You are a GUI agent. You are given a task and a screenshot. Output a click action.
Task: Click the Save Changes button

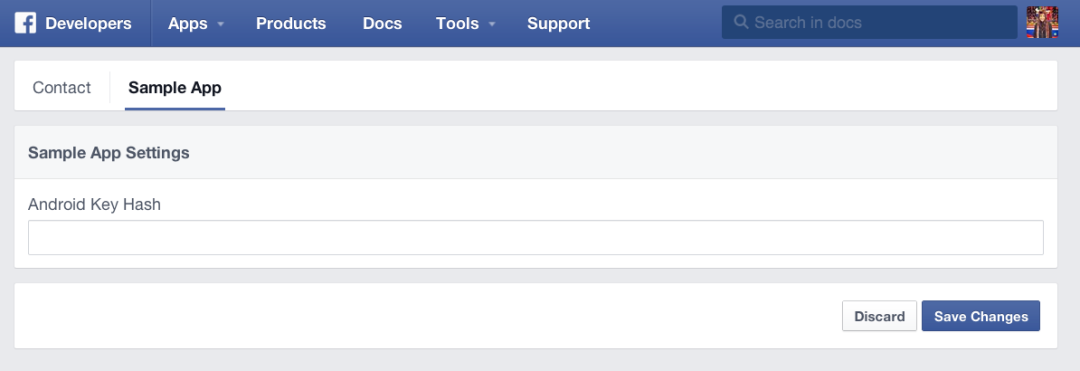[x=981, y=316]
